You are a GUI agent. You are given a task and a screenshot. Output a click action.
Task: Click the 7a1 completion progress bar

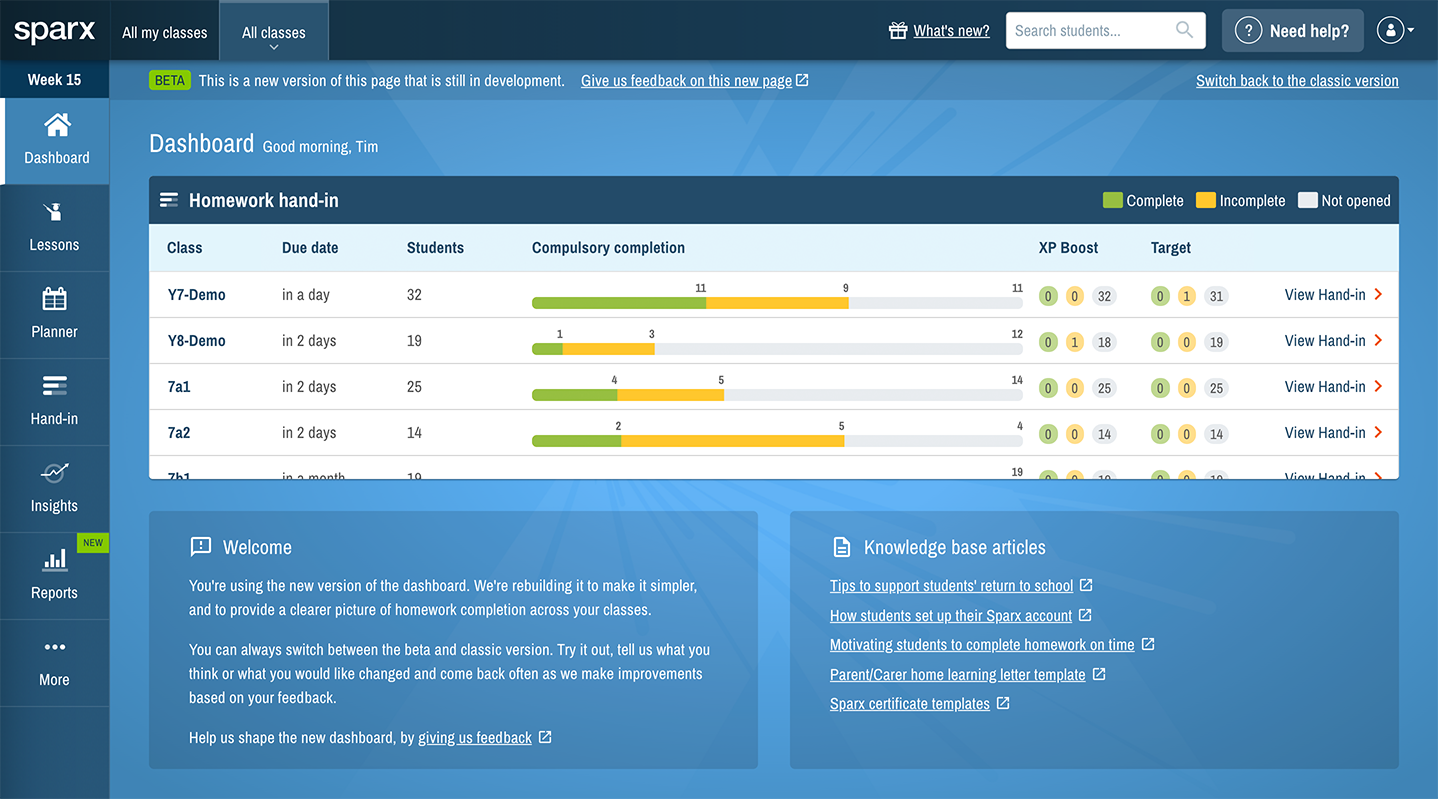point(777,395)
